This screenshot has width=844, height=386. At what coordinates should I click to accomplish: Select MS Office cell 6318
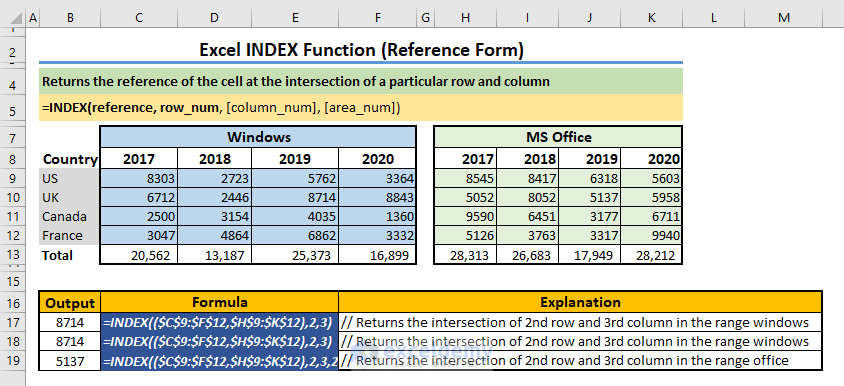pyautogui.click(x=589, y=178)
